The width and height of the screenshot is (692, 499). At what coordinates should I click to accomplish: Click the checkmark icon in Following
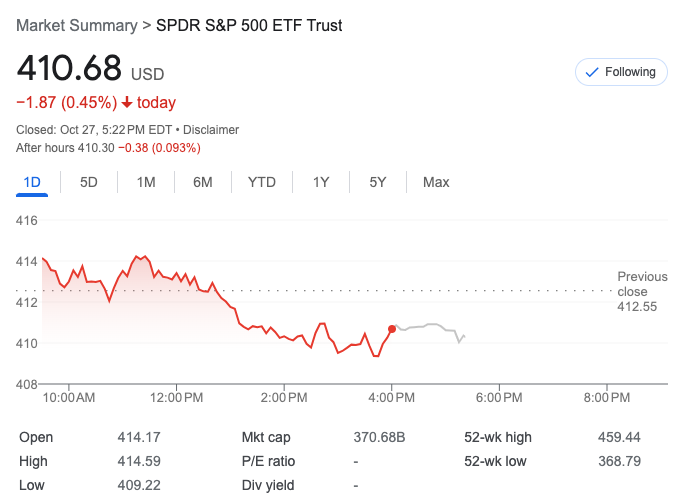(x=591, y=72)
